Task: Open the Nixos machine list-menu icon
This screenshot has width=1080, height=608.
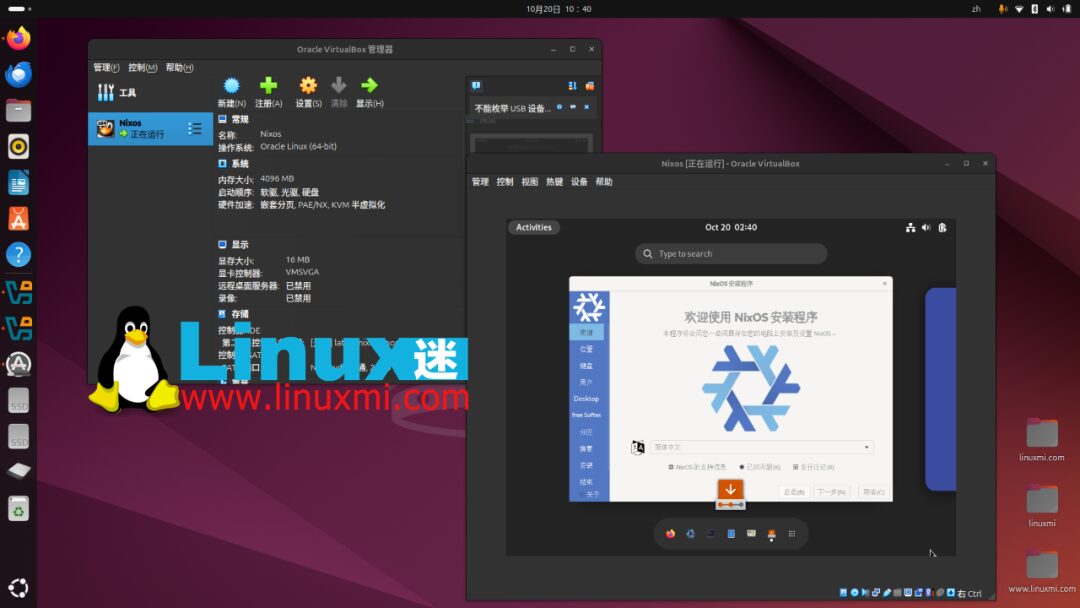Action: [195, 129]
